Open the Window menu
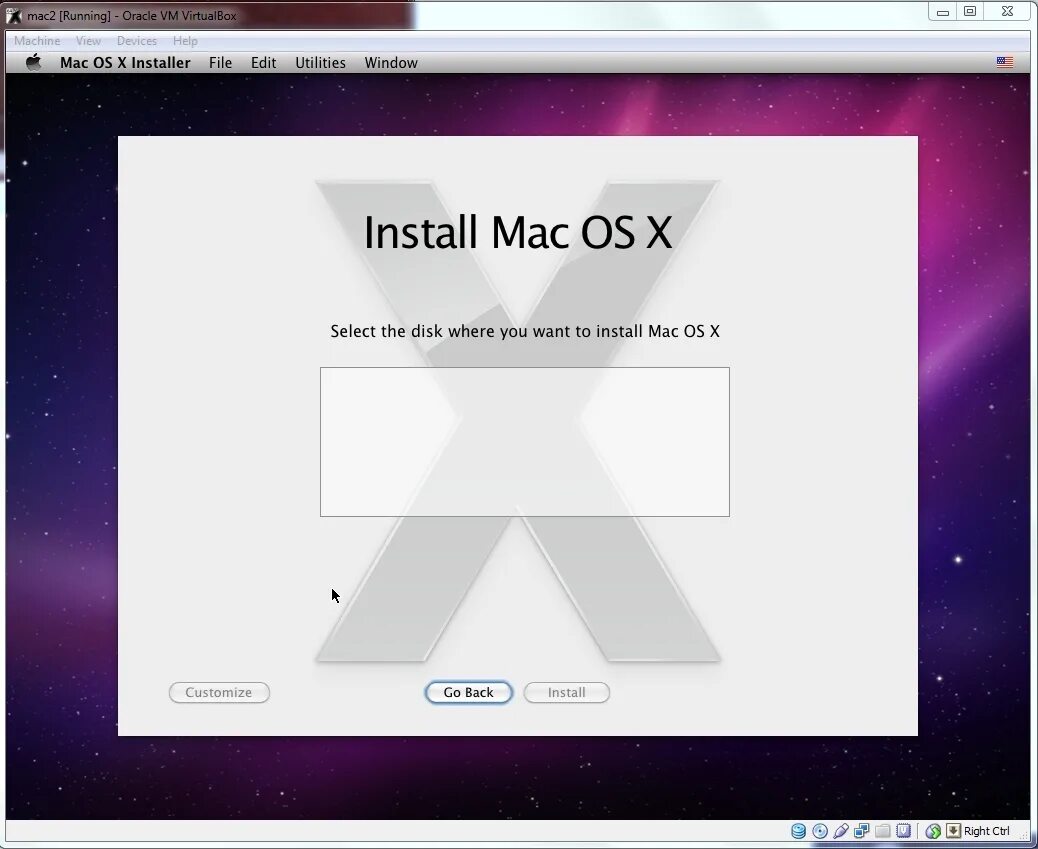The image size is (1038, 849). (391, 63)
